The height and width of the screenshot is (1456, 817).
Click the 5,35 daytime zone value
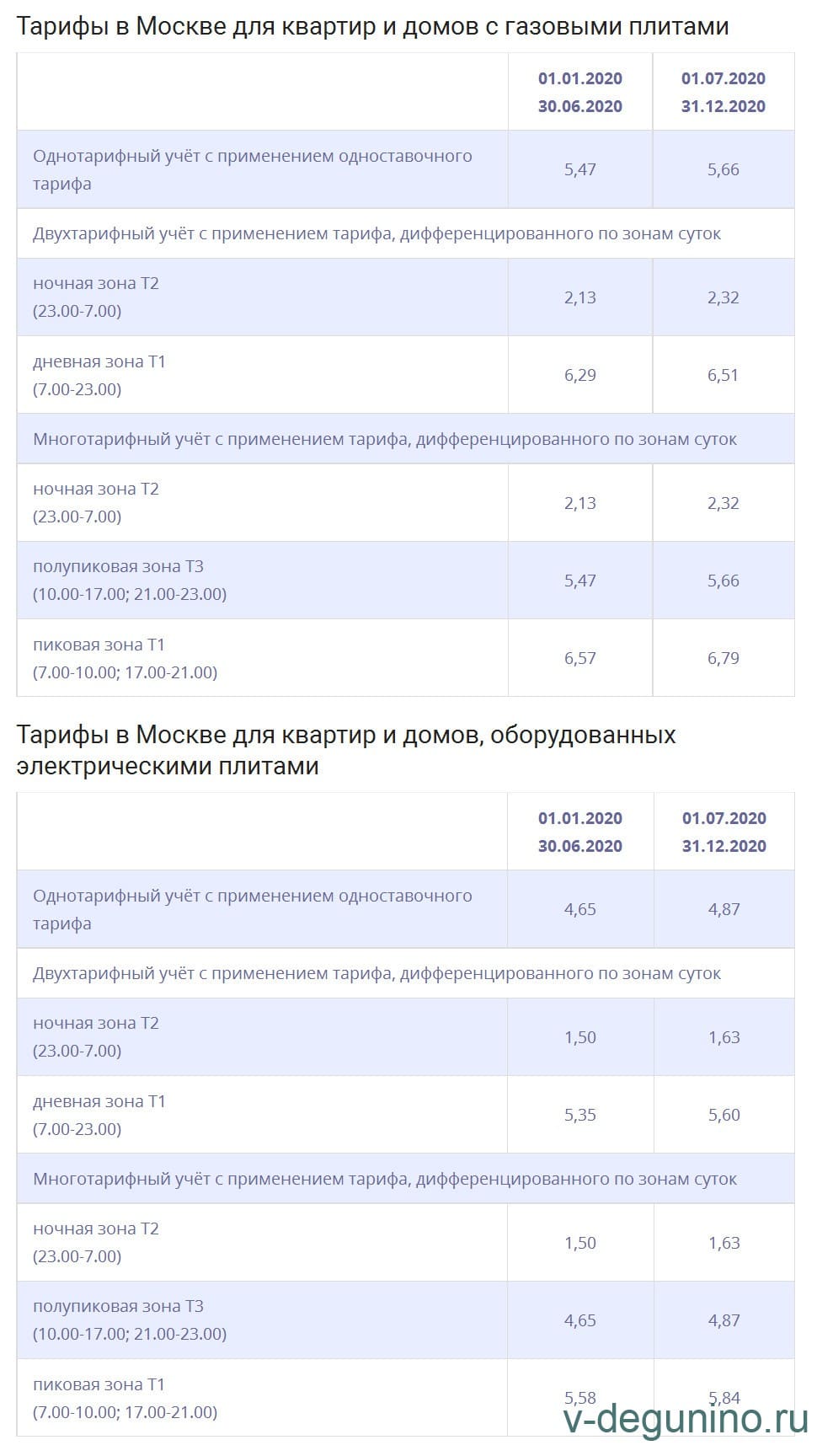coord(580,1115)
